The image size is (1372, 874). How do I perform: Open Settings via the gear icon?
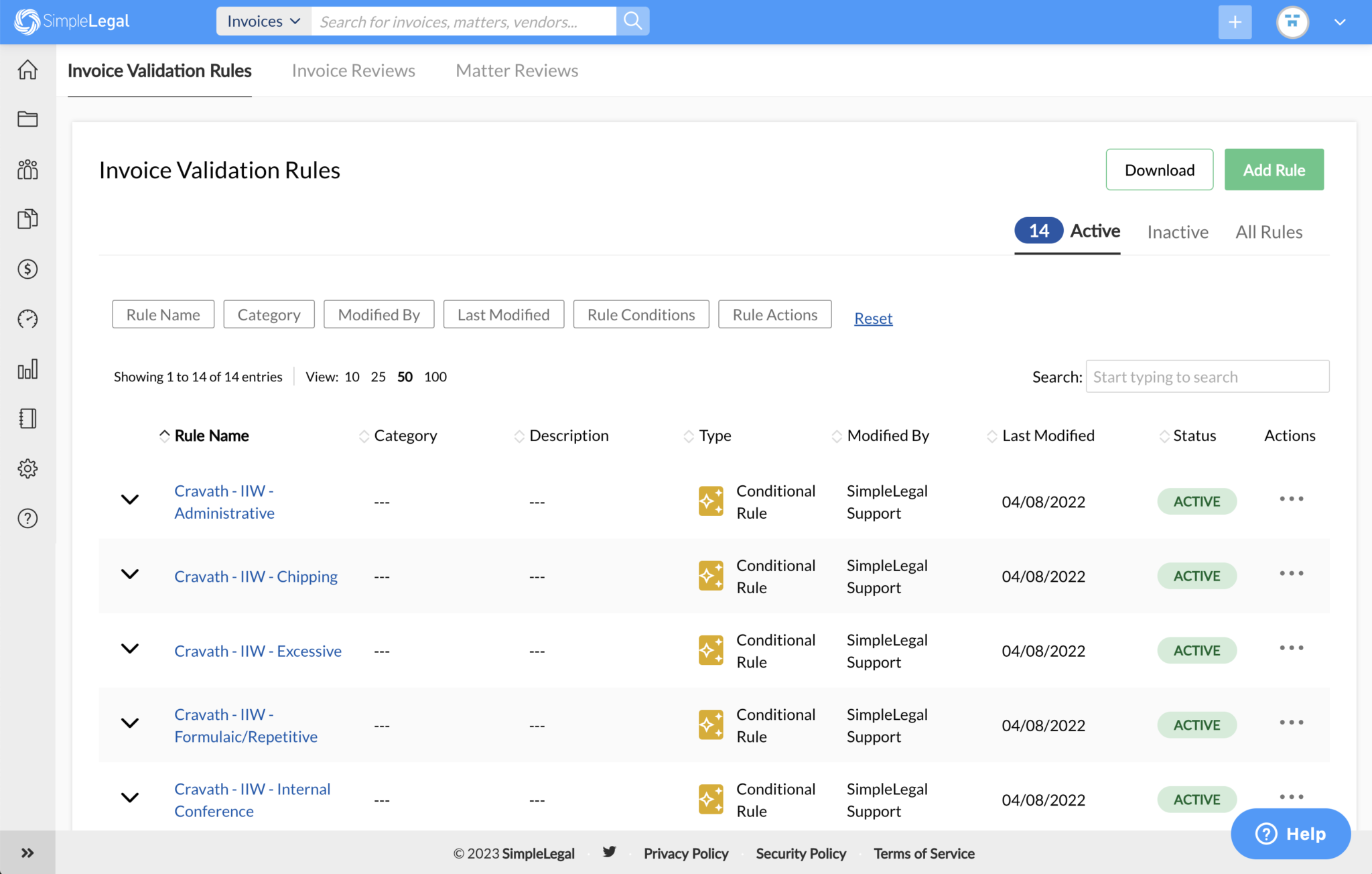(x=27, y=469)
